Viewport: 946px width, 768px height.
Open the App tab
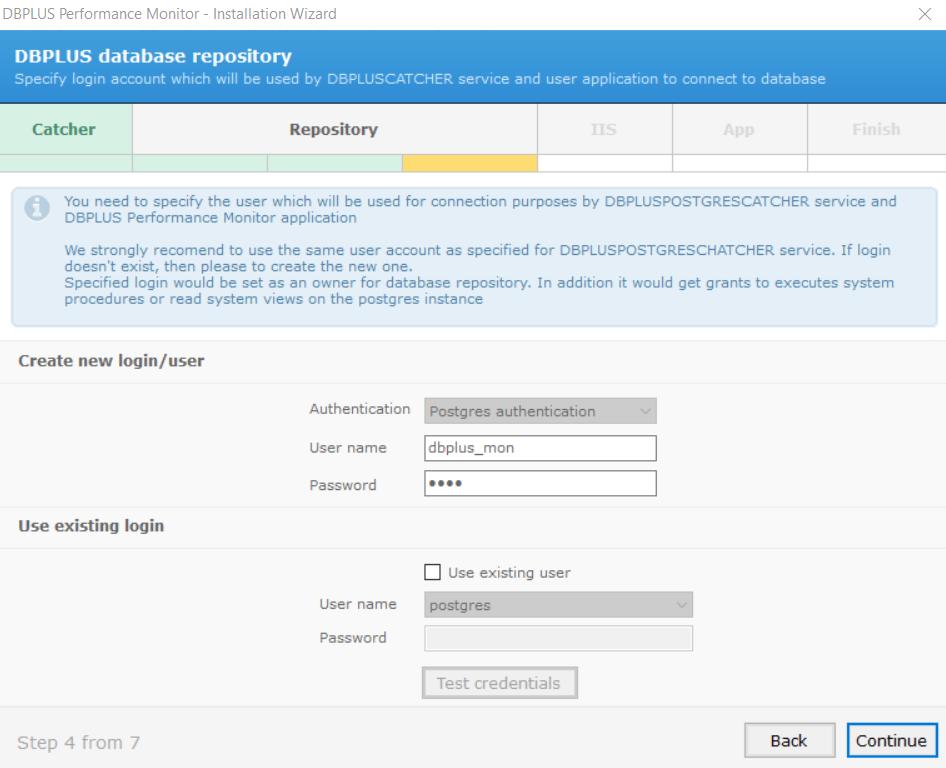740,129
